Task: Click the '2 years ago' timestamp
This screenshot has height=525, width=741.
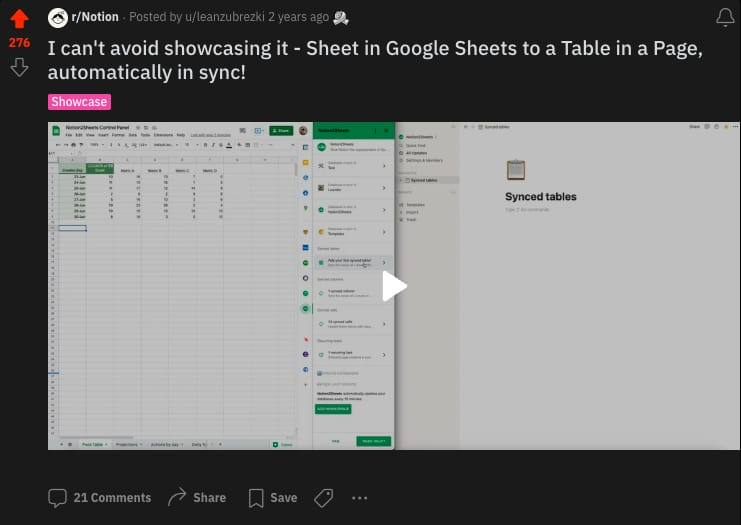Action: (298, 17)
